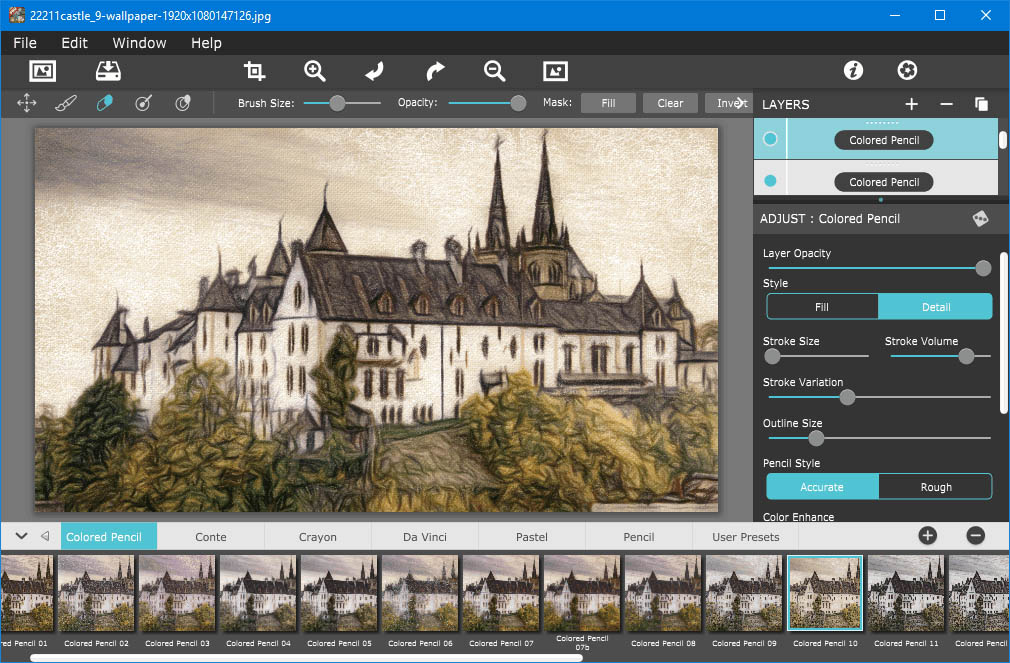Click the Mask Fill button
The width and height of the screenshot is (1010, 663).
point(608,103)
